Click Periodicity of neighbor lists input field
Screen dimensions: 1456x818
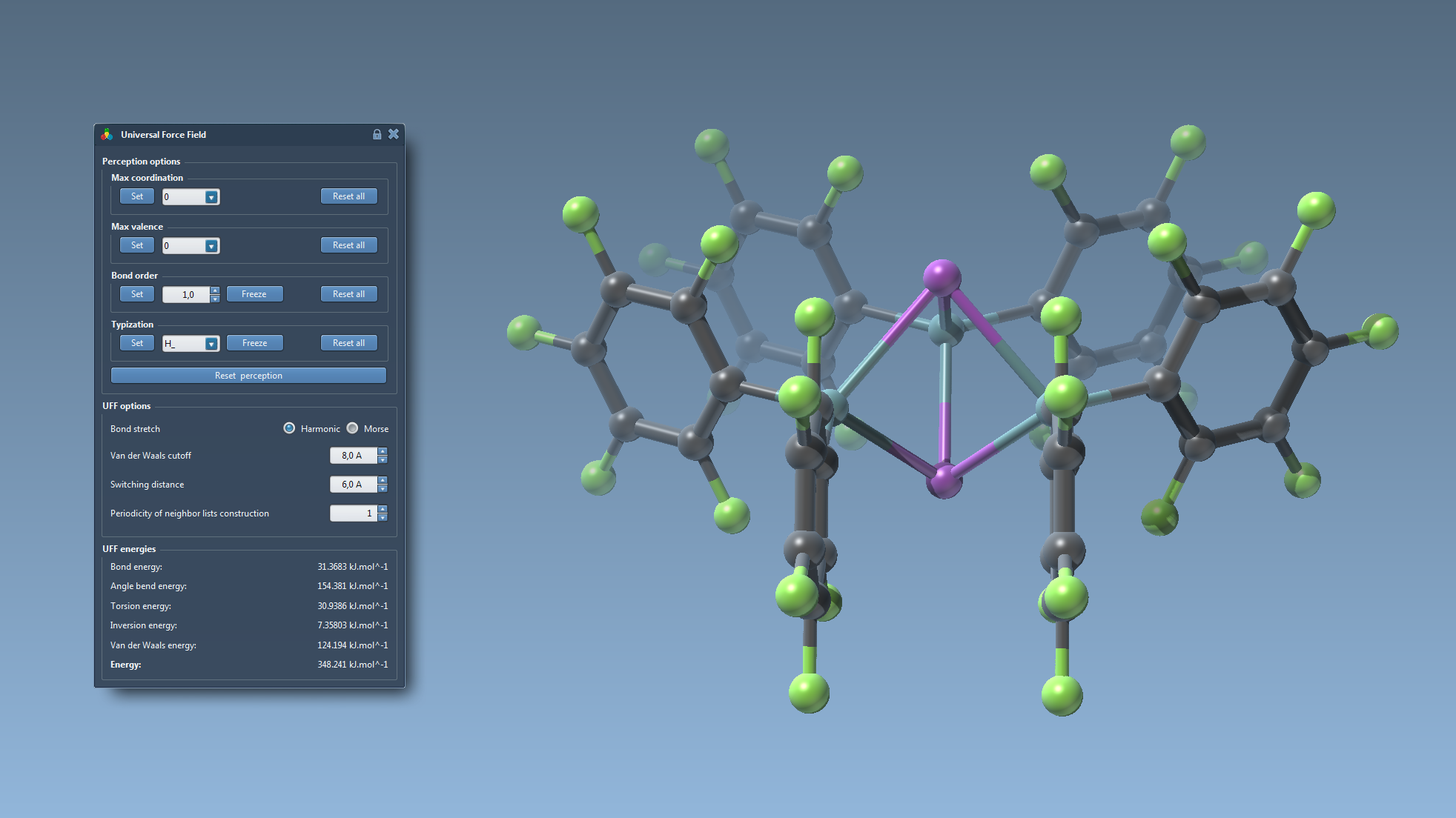point(353,513)
